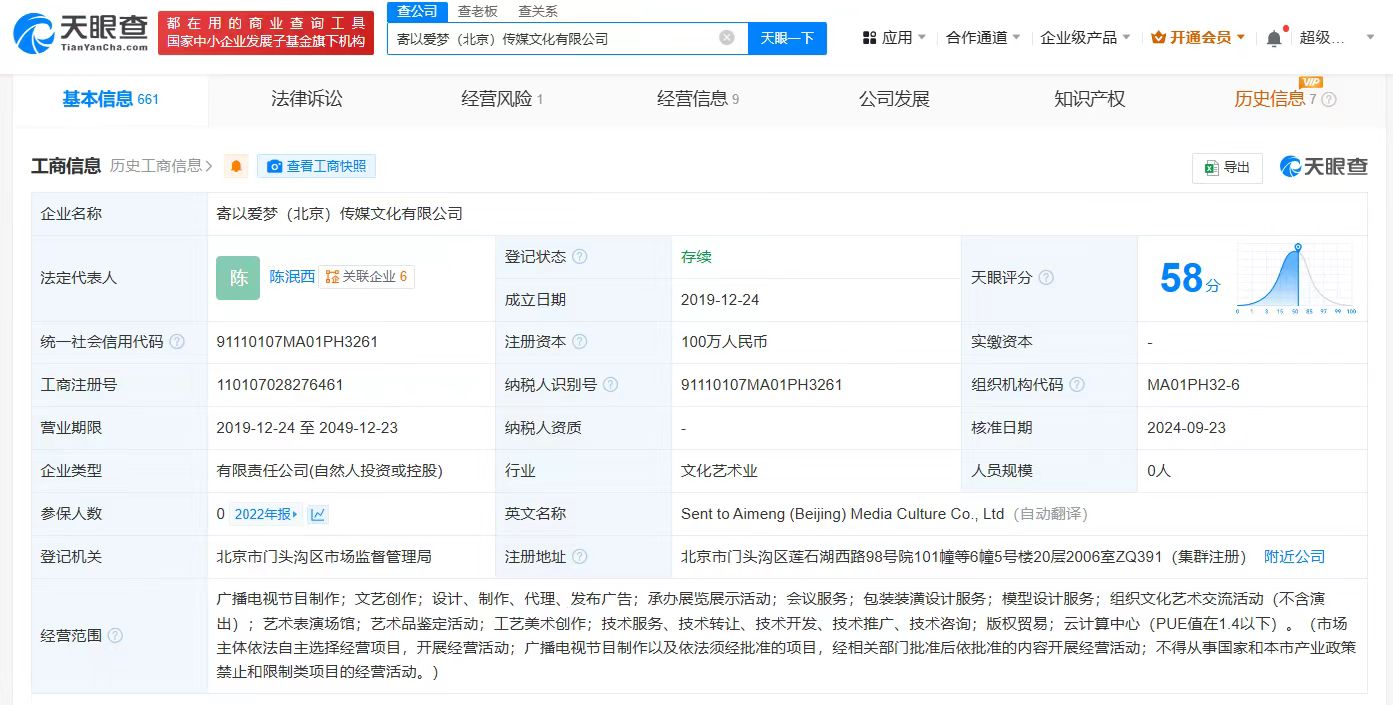Click establishment date 2019-12-24
This screenshot has width=1393, height=705.
[x=720, y=299]
